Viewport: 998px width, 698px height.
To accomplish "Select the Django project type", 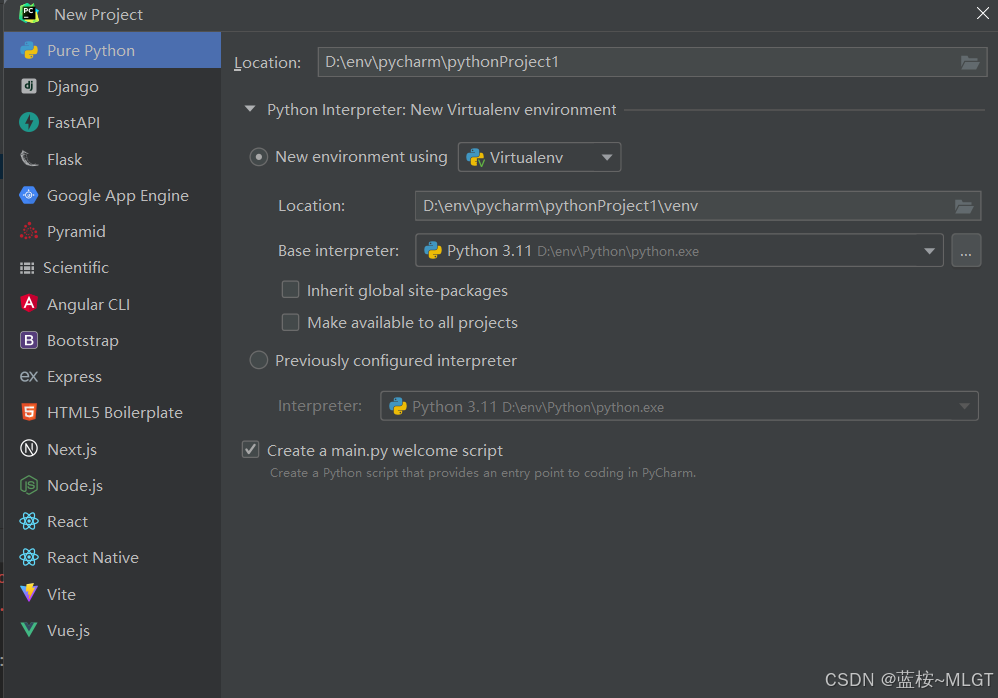I will 112,86.
